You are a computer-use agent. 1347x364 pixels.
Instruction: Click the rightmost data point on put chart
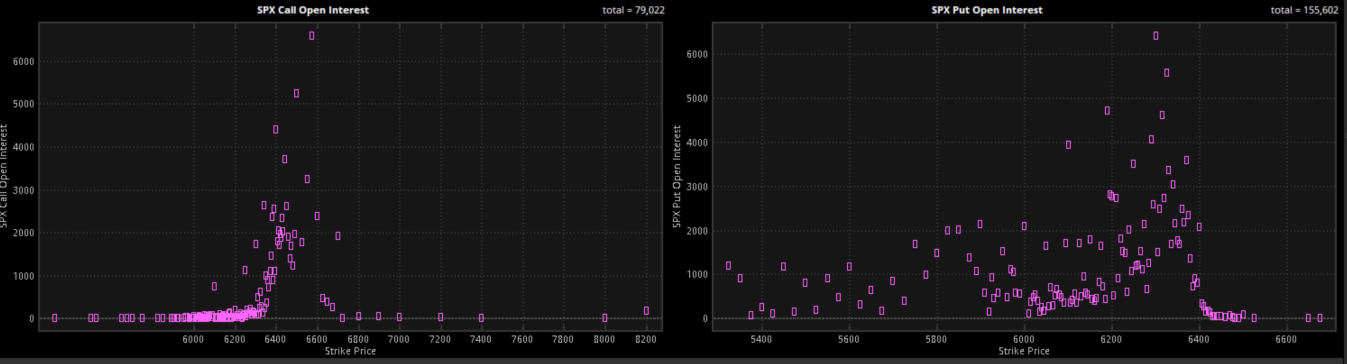point(1320,317)
